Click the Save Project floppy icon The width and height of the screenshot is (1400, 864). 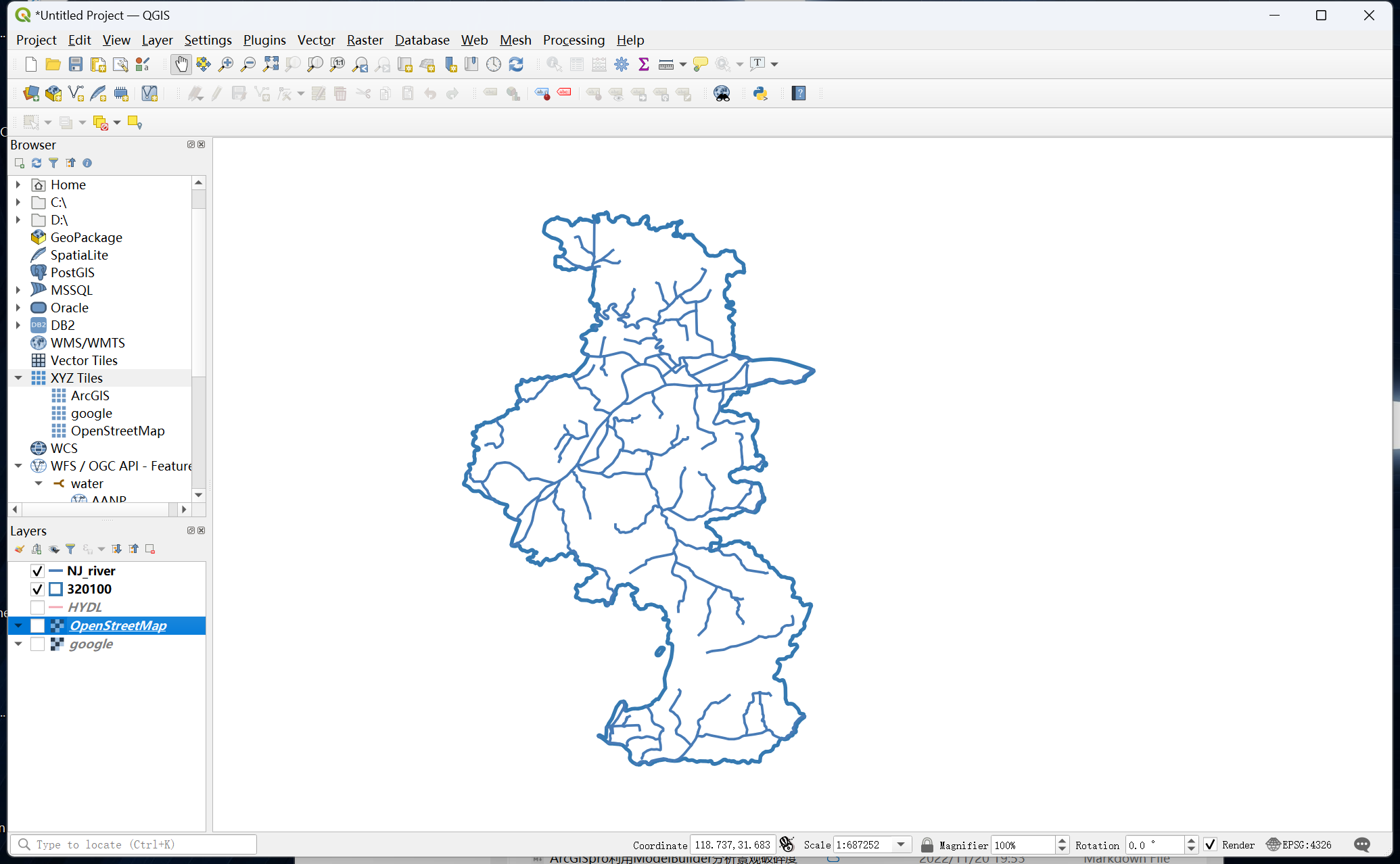[76, 64]
